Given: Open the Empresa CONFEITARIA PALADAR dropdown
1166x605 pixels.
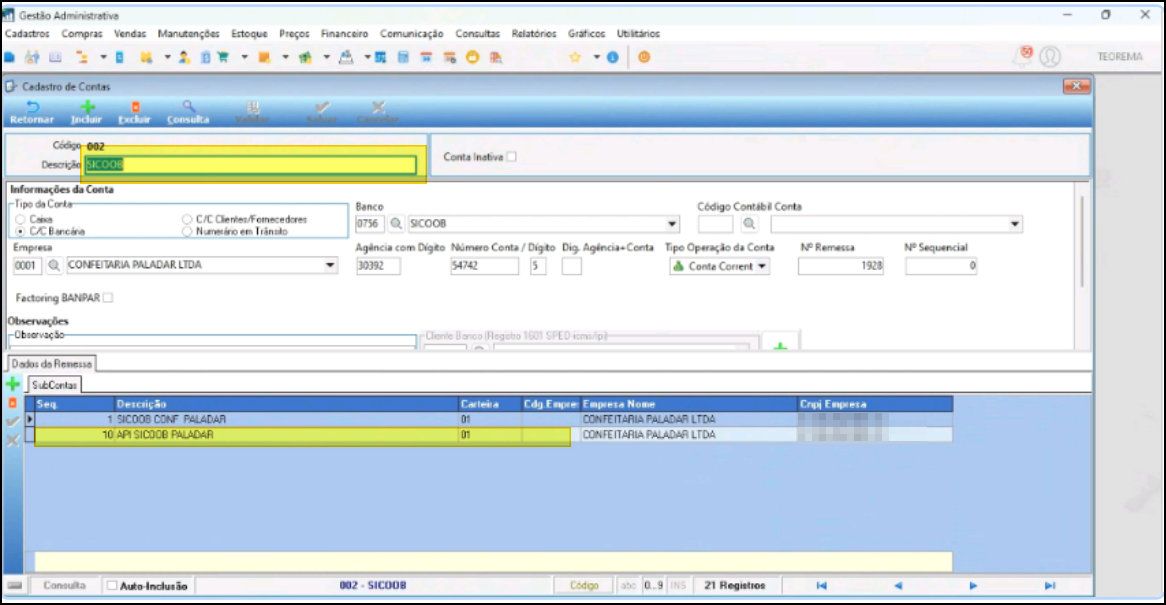Looking at the screenshot, I should [329, 265].
